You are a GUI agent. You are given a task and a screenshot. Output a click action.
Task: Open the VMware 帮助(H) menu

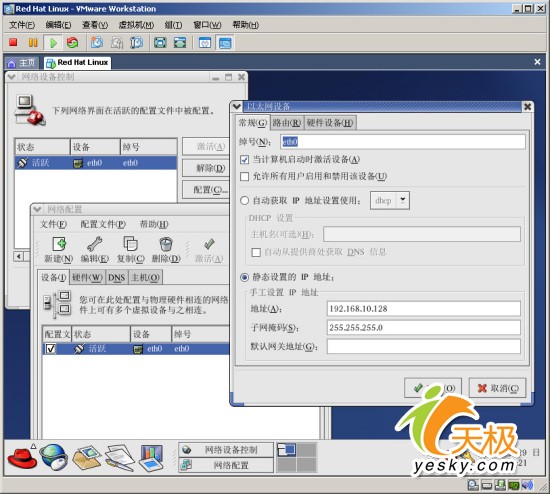tap(246, 25)
